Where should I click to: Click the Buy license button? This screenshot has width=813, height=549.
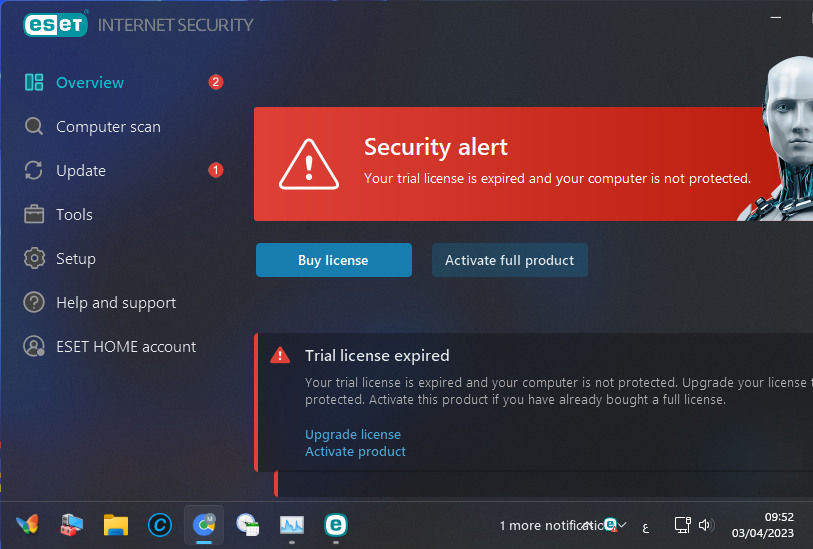(x=333, y=260)
